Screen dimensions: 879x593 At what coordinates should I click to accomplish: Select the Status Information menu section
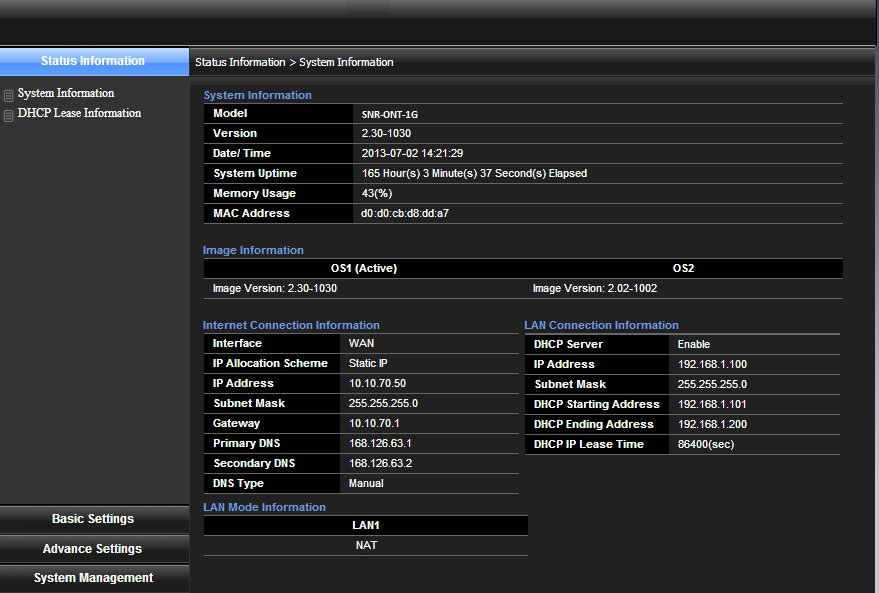(x=93, y=61)
